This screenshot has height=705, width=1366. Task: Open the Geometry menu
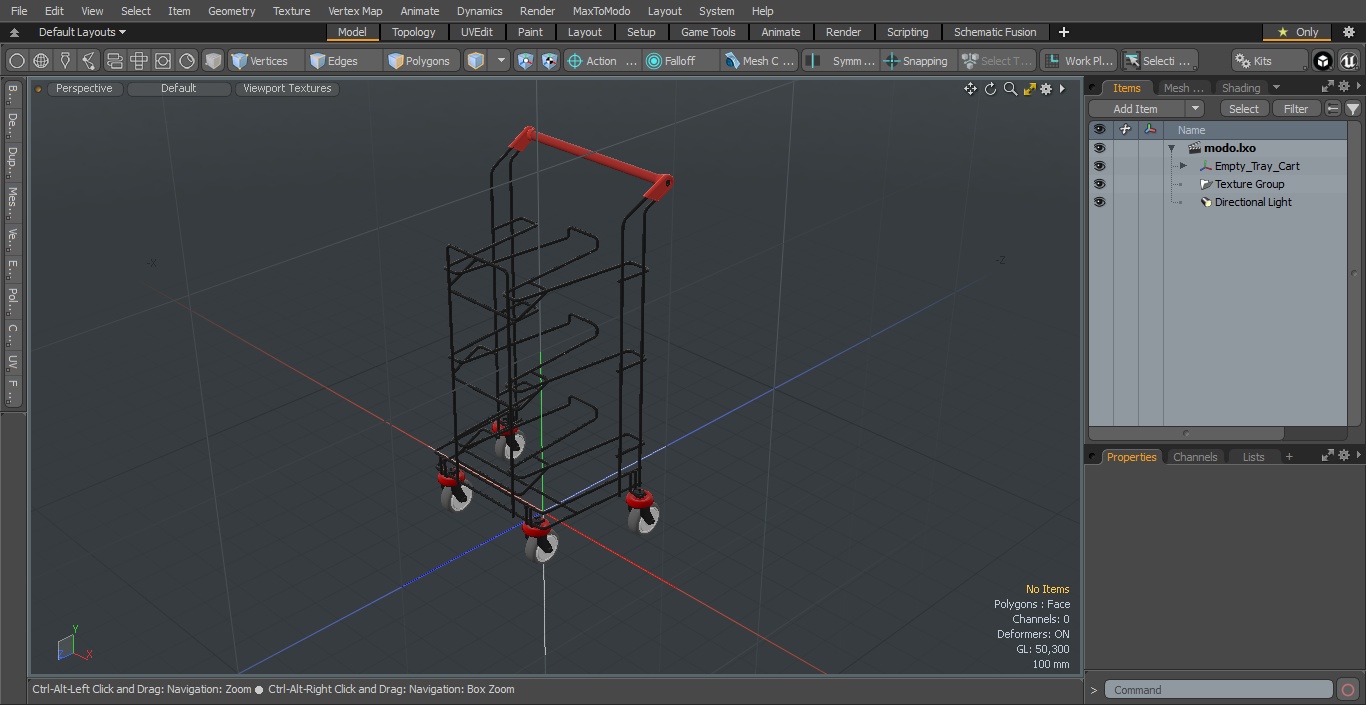[231, 11]
